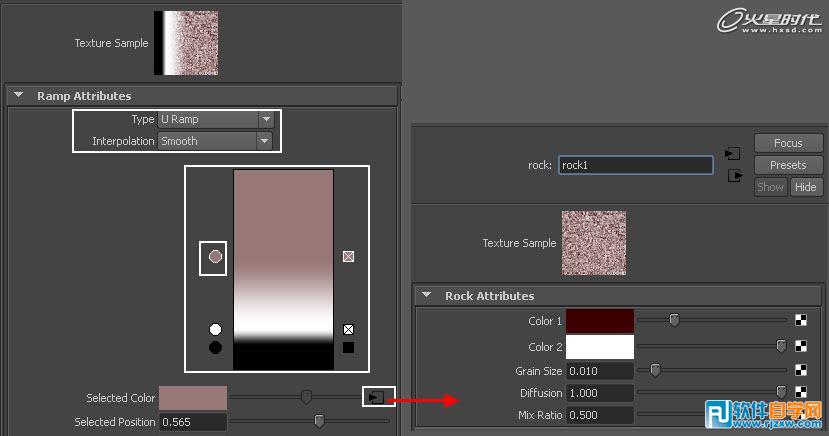Delete the pink ramp color entry
Image resolution: width=829 pixels, height=436 pixels.
(x=348, y=256)
